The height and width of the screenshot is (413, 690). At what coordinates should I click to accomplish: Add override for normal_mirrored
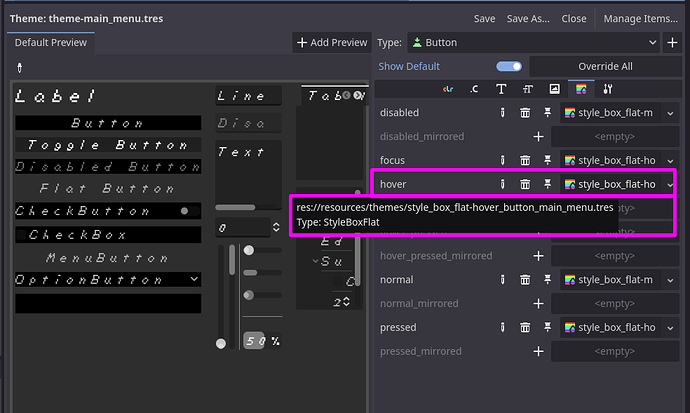538,303
